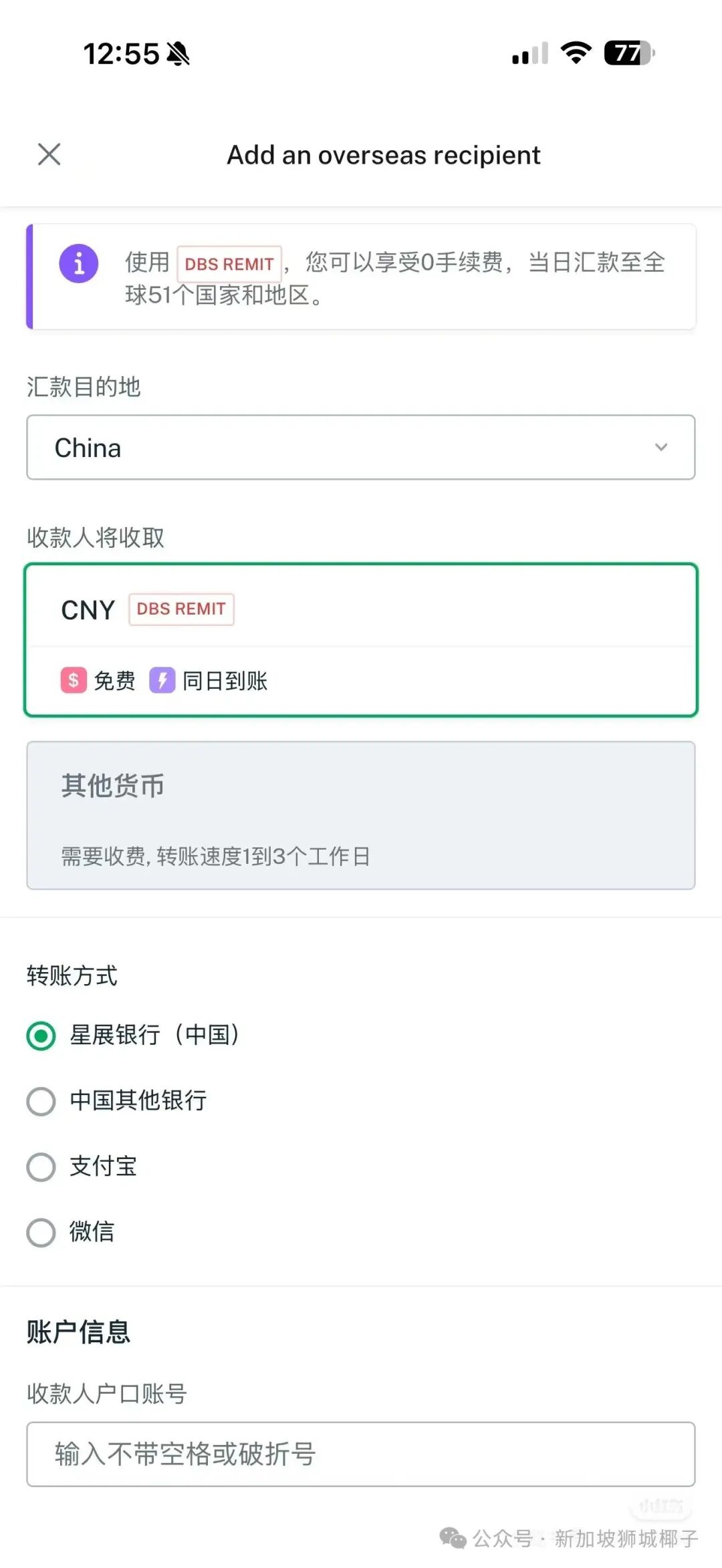Select the 其他货币 currency option
Screen dimensions: 722x1568
point(361,815)
